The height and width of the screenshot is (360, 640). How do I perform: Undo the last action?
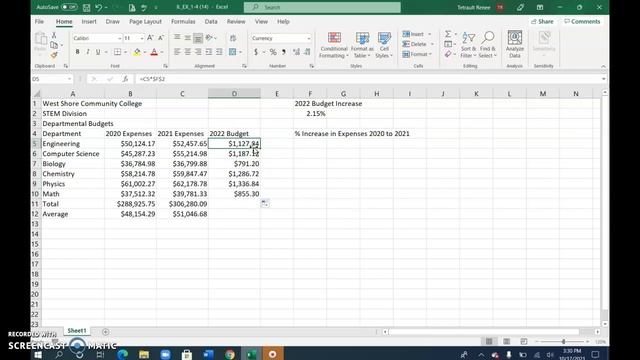(x=98, y=7)
